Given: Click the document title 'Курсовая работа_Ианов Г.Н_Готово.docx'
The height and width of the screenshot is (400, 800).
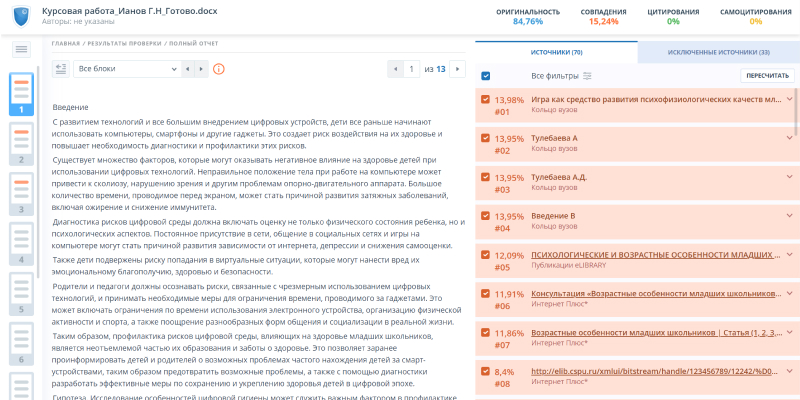Looking at the screenshot, I should pos(130,11).
